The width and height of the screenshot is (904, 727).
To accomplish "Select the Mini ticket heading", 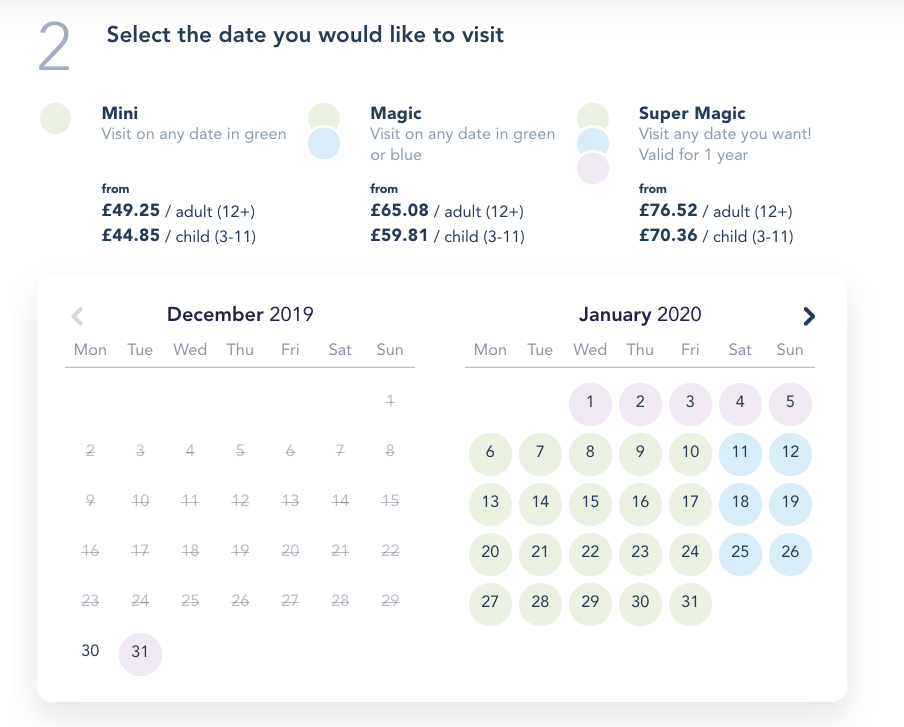I will click(x=120, y=113).
